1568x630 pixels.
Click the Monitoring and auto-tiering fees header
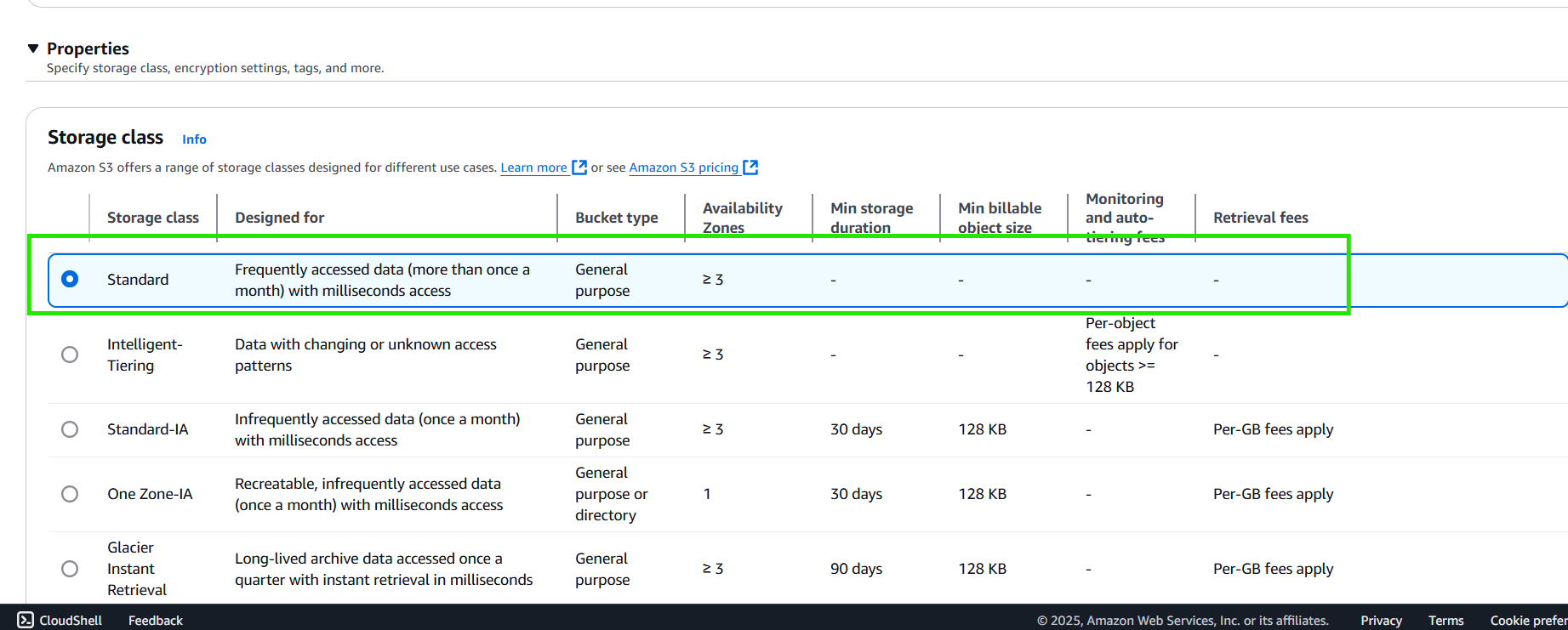1125,218
